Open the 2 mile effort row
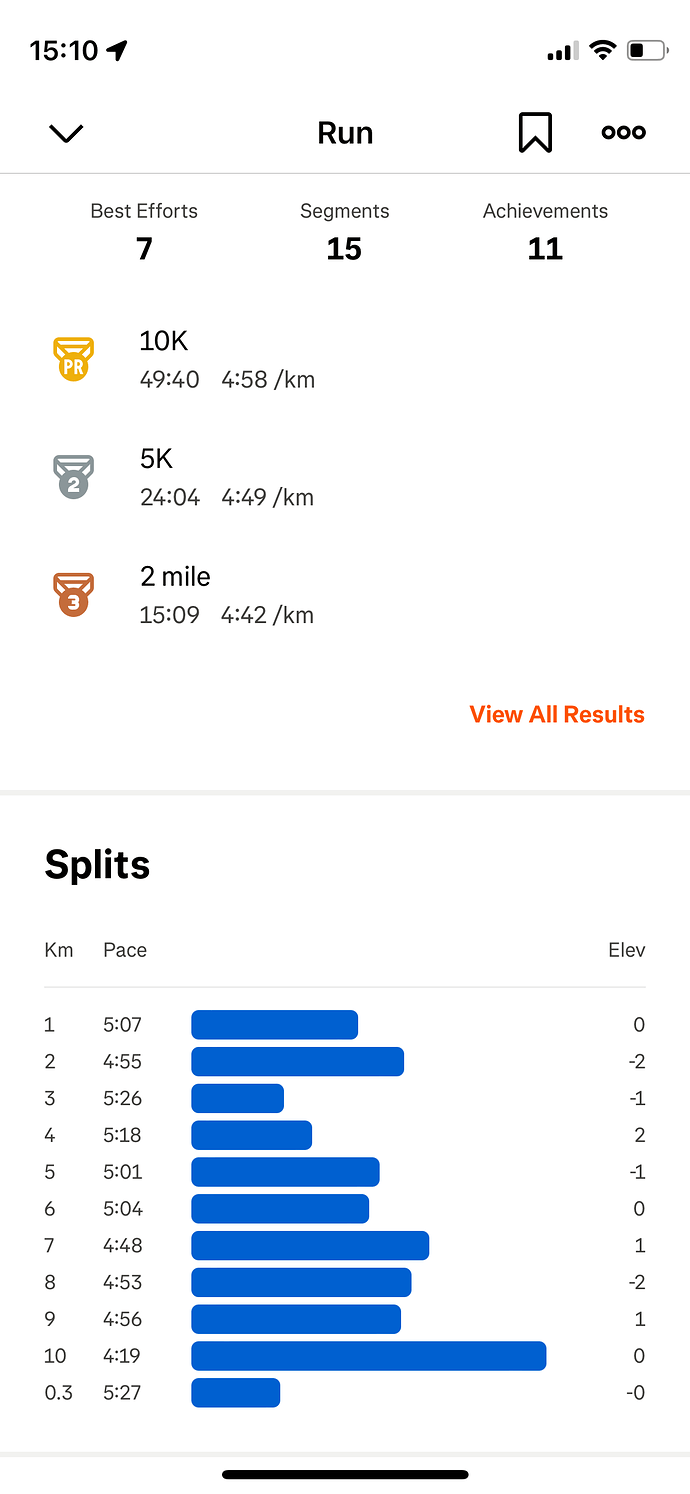Screen dimensions: 690x1494 point(227,594)
